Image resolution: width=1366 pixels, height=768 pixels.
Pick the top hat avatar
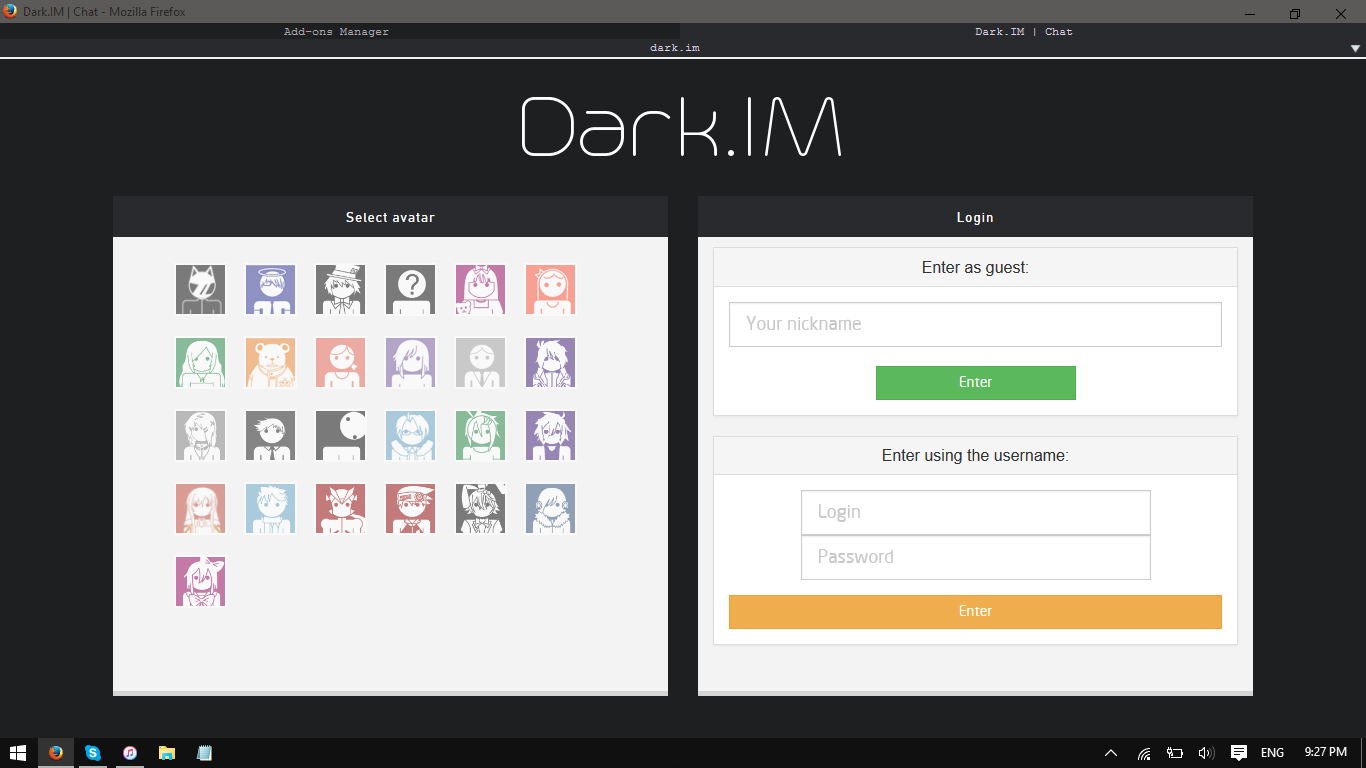(340, 289)
